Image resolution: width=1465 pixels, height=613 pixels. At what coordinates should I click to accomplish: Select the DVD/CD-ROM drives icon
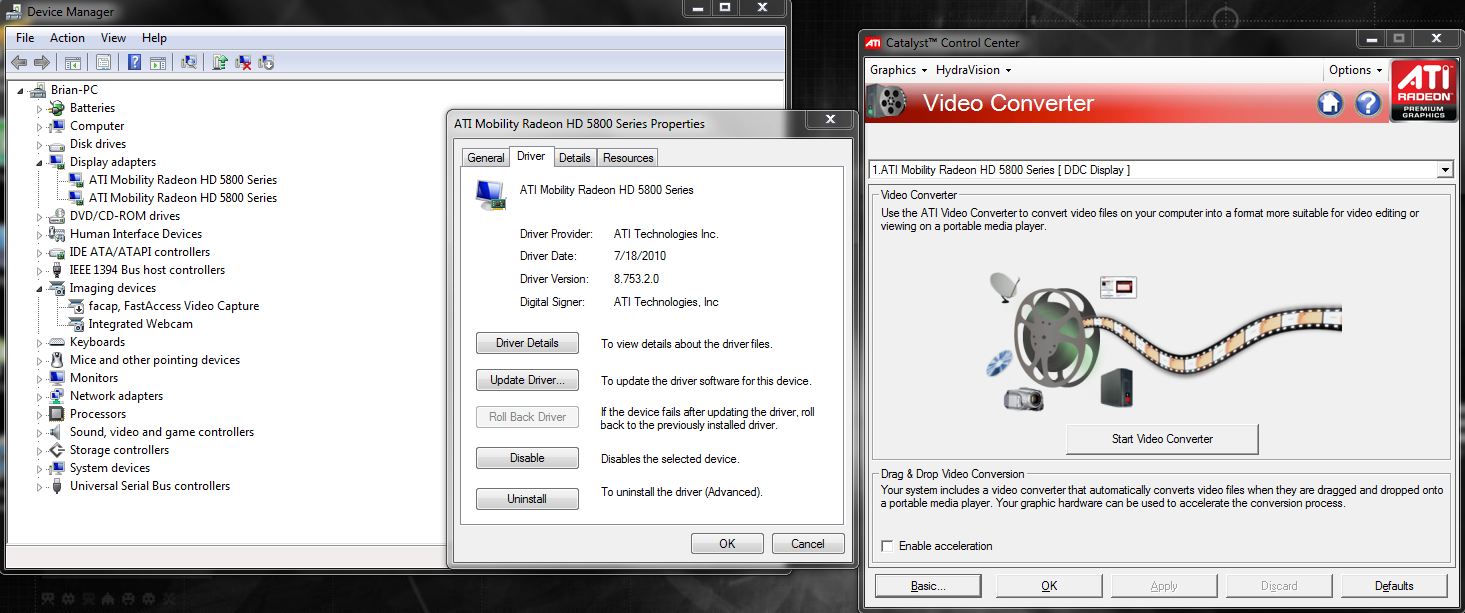pos(57,216)
